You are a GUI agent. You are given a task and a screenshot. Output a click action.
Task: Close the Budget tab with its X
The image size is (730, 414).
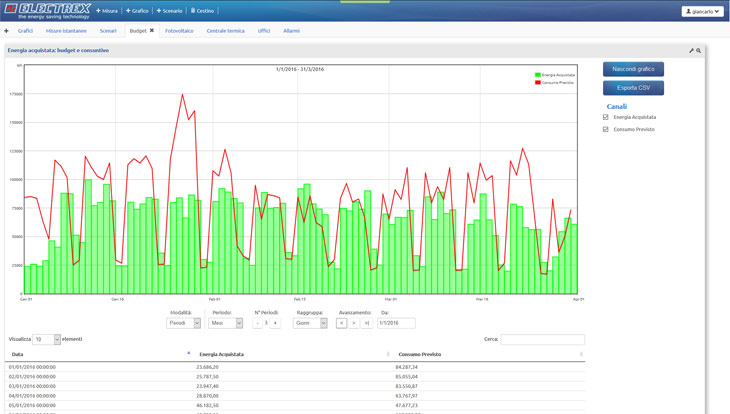click(152, 31)
